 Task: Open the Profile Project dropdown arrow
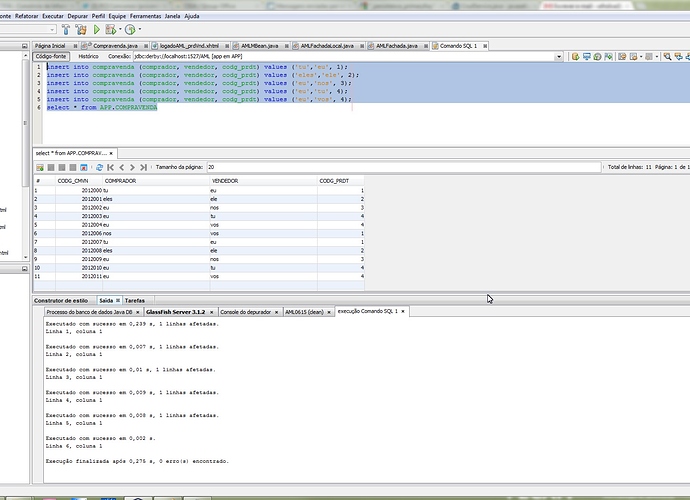click(x=140, y=29)
